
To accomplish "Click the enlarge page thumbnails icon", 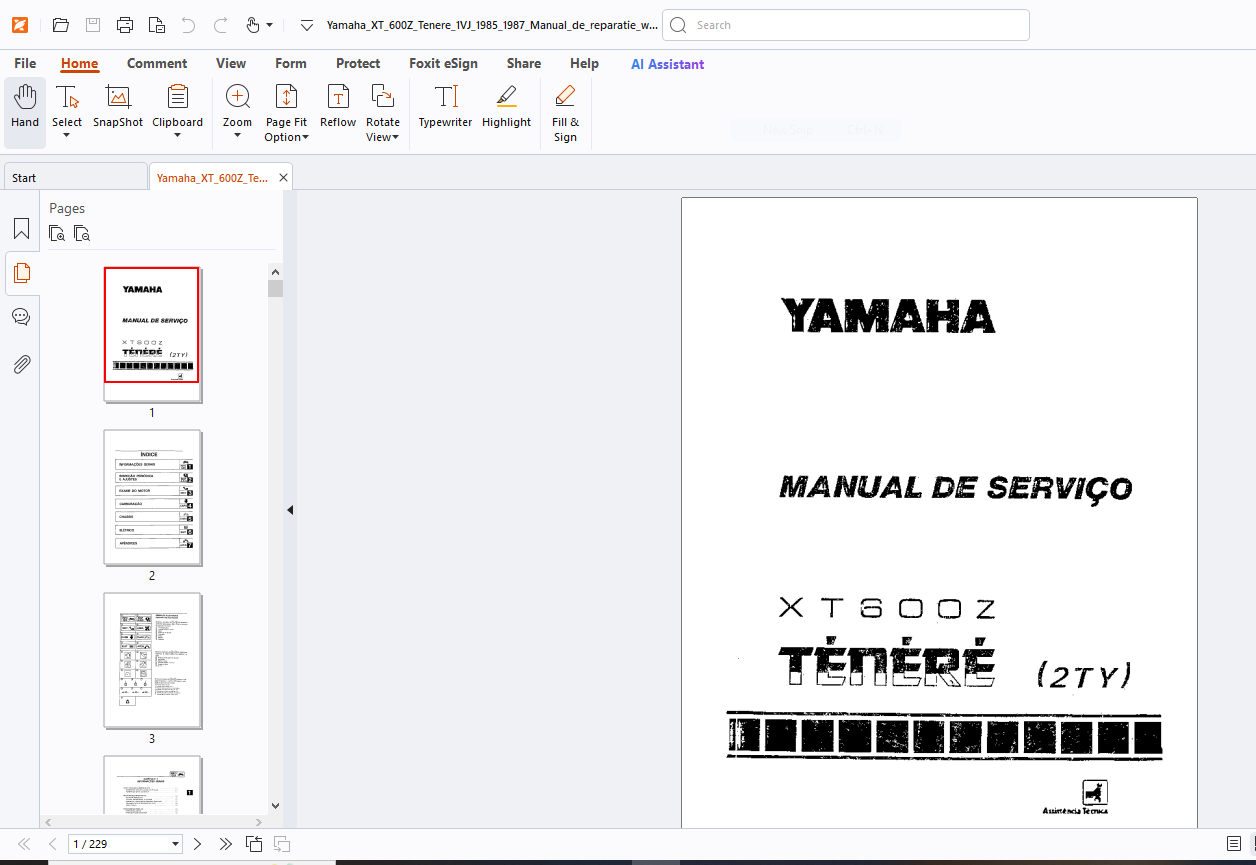I will (x=57, y=233).
